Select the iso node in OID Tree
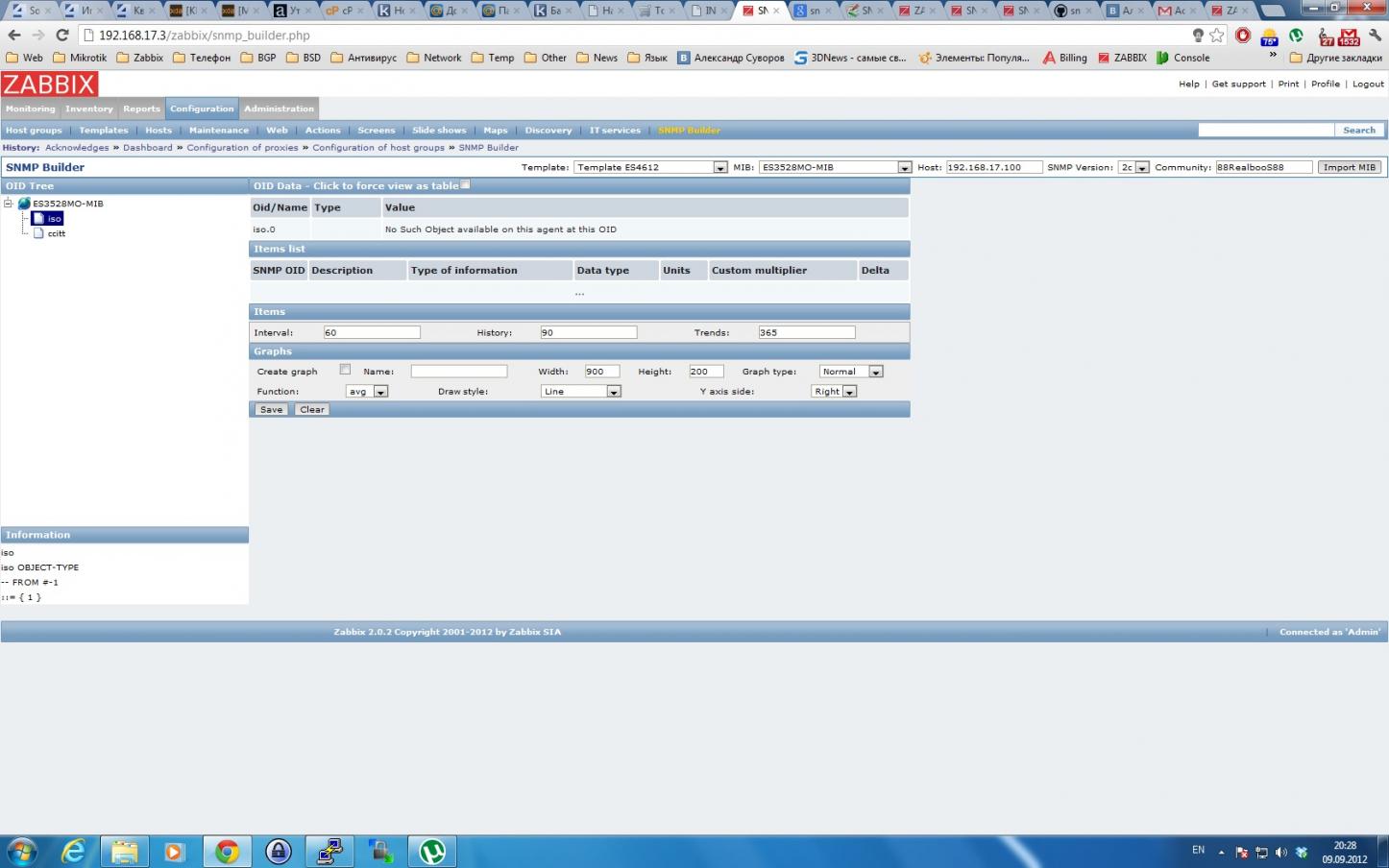 (55, 219)
